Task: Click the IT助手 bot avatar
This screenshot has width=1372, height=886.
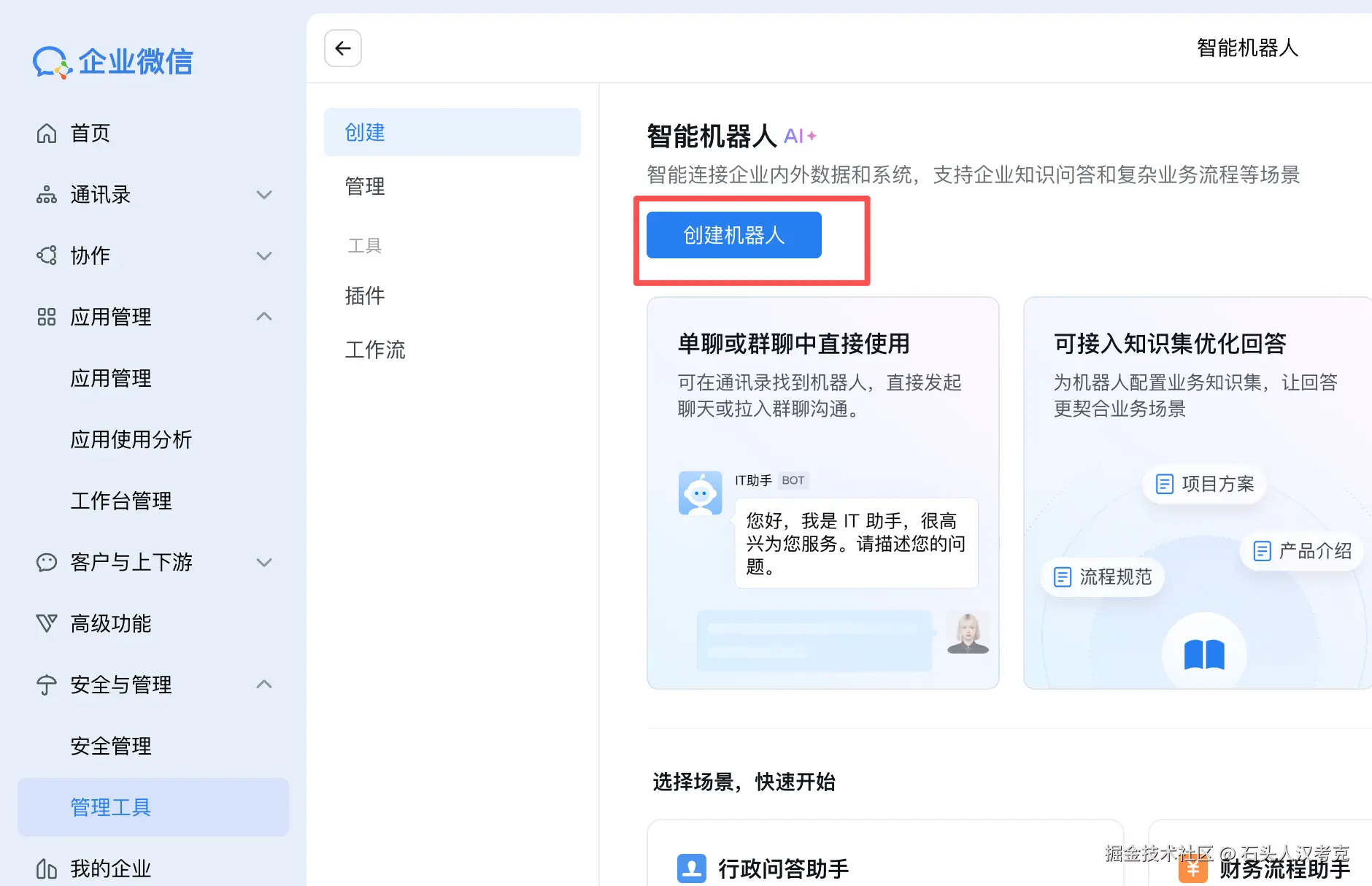Action: [x=701, y=493]
